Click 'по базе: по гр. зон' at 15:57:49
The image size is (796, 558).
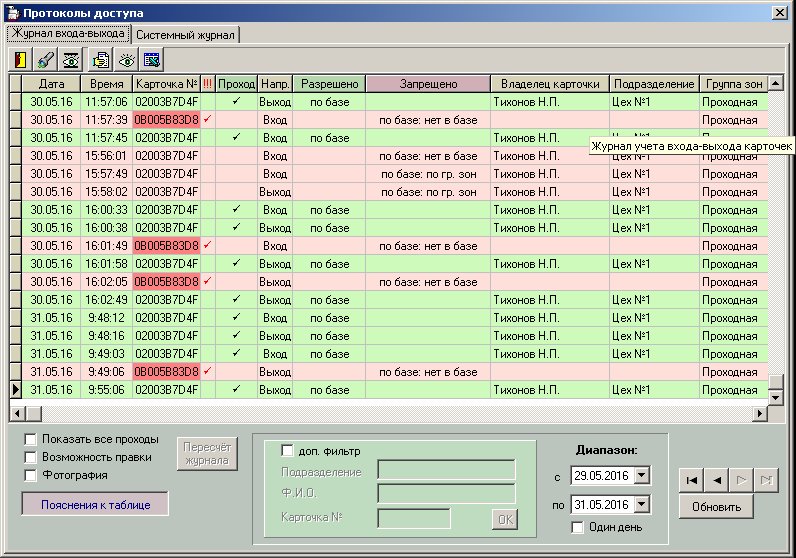pos(428,174)
